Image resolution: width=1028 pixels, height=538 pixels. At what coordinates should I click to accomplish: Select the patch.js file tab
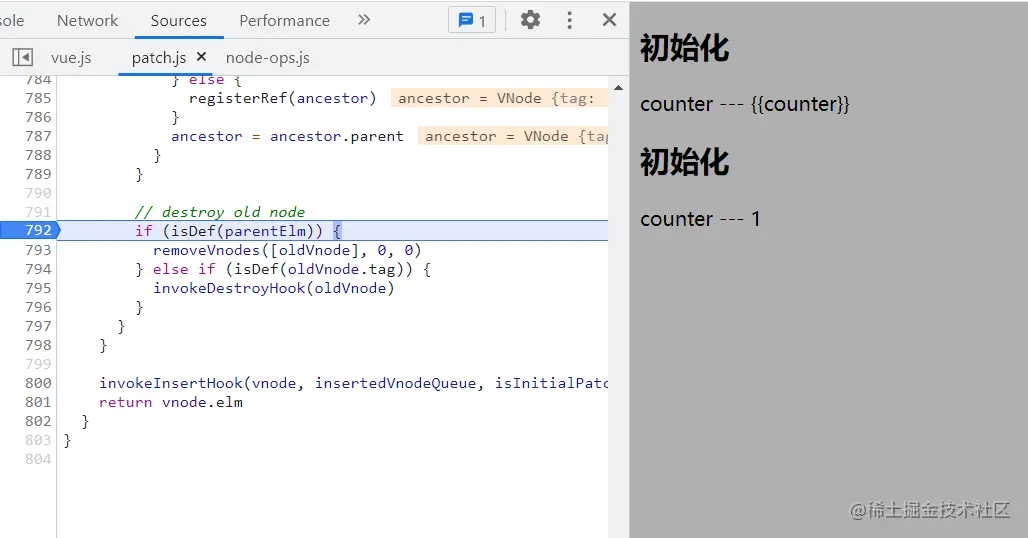click(159, 58)
